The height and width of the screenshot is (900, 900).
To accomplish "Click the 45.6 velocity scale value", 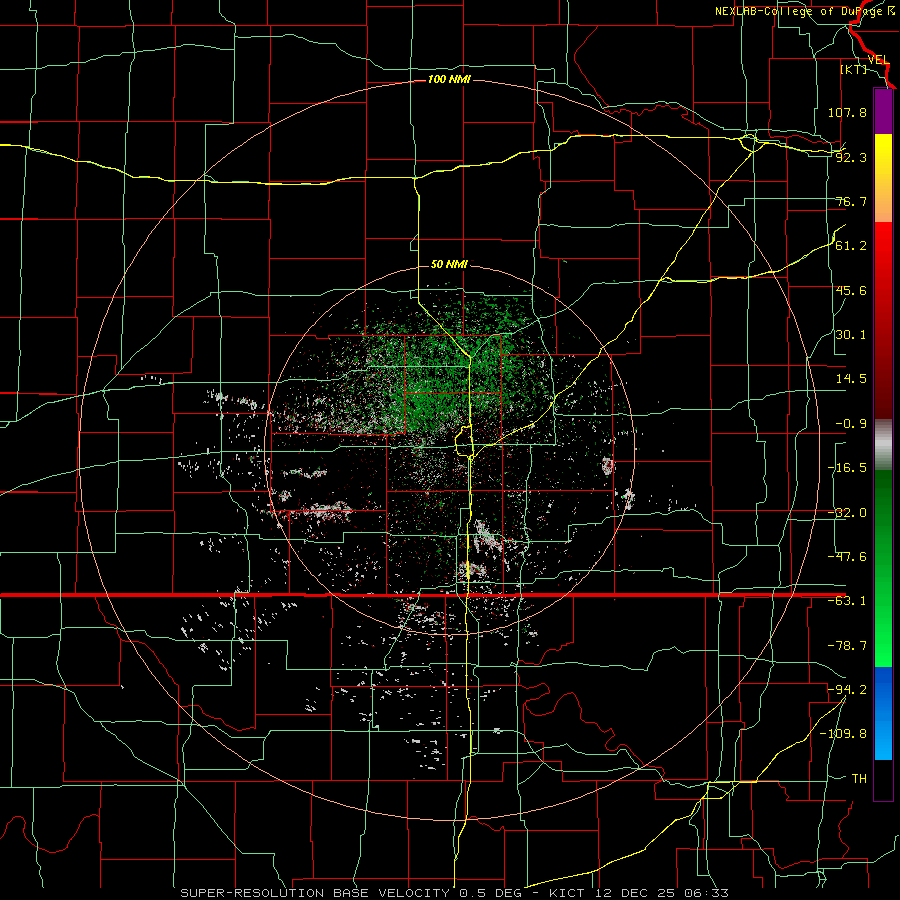I will pos(851,290).
